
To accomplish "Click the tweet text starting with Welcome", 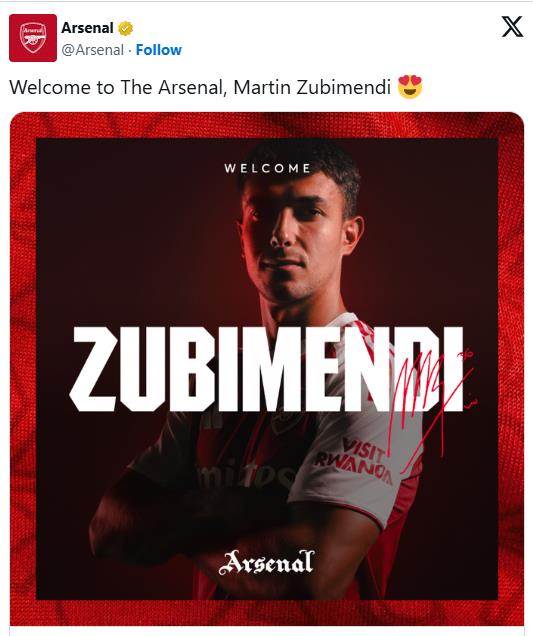I will click(216, 87).
